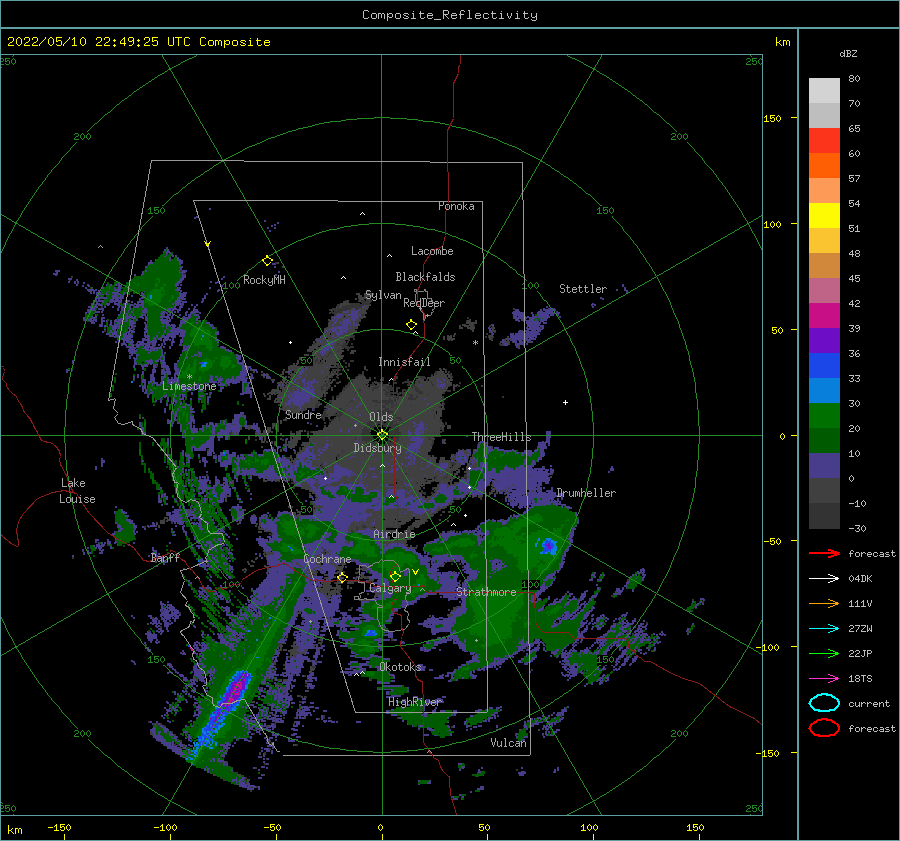This screenshot has height=841, width=900.
Task: Click the Okotoks label
Action: (x=400, y=666)
